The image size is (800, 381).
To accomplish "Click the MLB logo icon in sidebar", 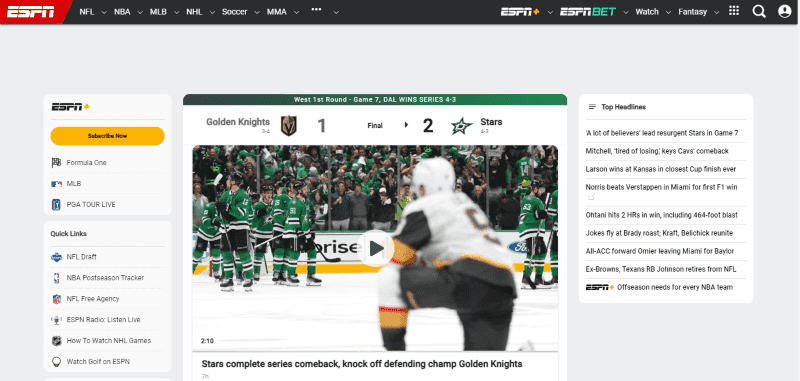I will pyautogui.click(x=56, y=184).
